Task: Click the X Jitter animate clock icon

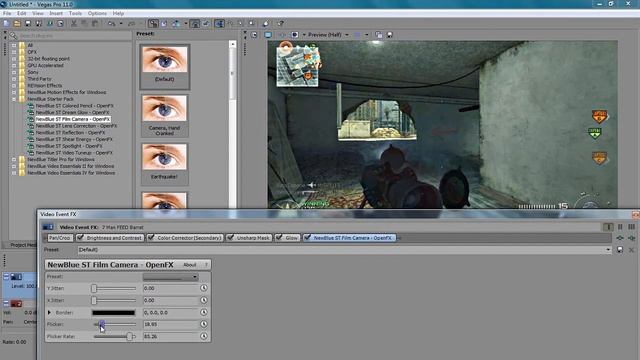Action: point(204,300)
